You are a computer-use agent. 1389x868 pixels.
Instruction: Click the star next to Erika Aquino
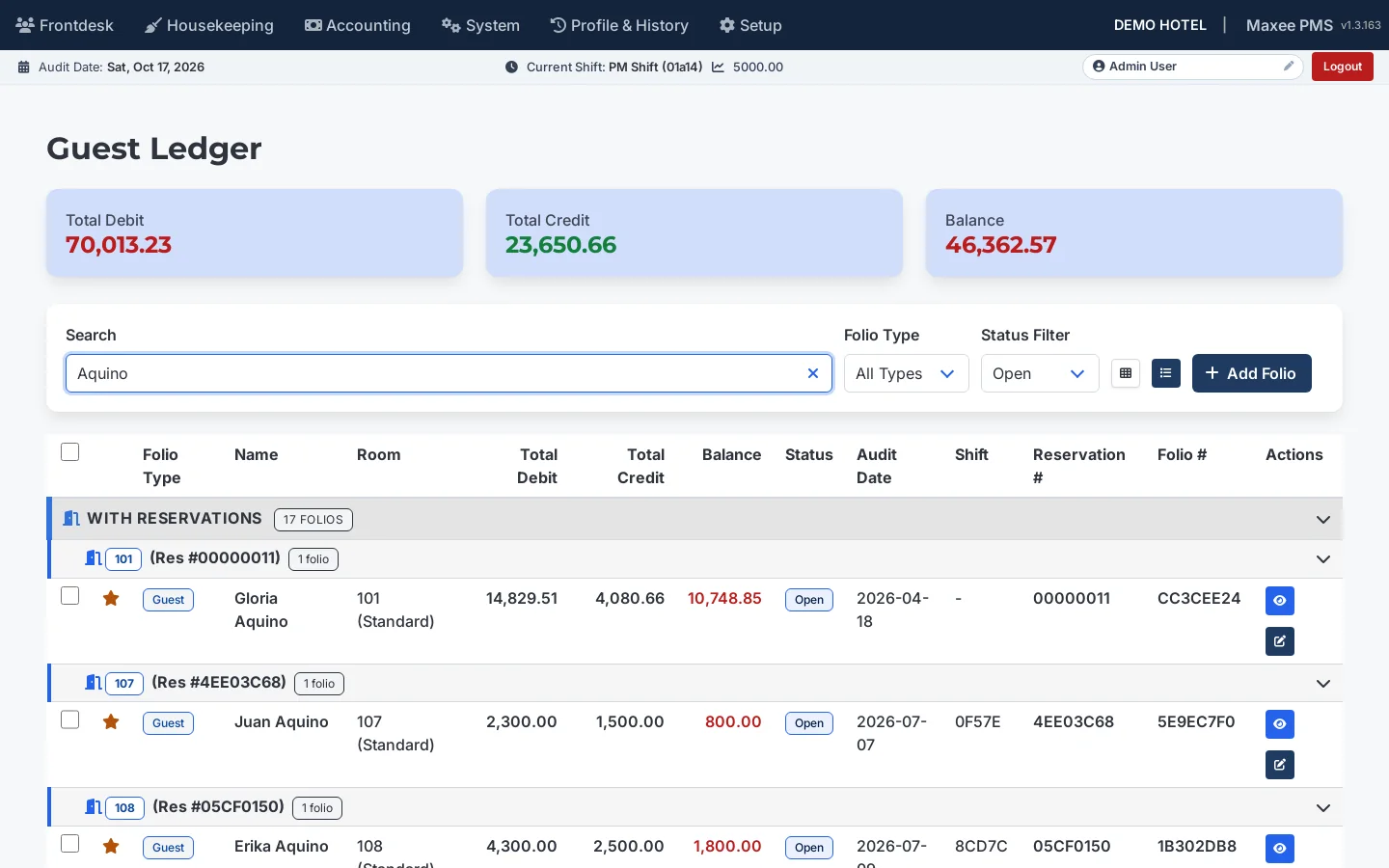(111, 847)
